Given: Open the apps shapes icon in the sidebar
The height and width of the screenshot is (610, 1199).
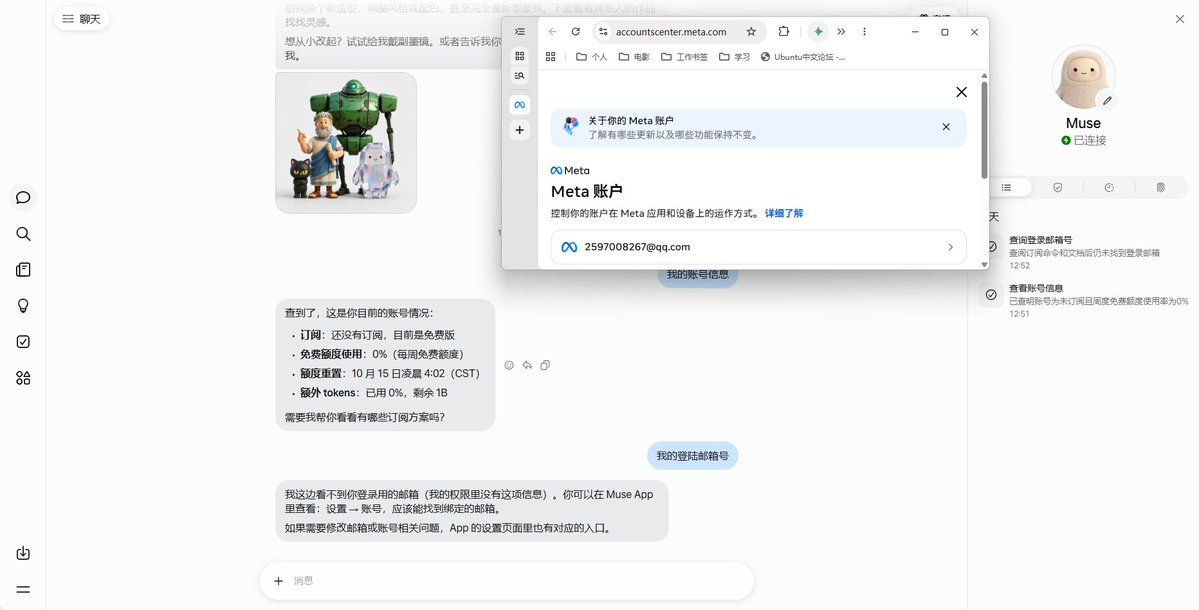Looking at the screenshot, I should pyautogui.click(x=23, y=378).
